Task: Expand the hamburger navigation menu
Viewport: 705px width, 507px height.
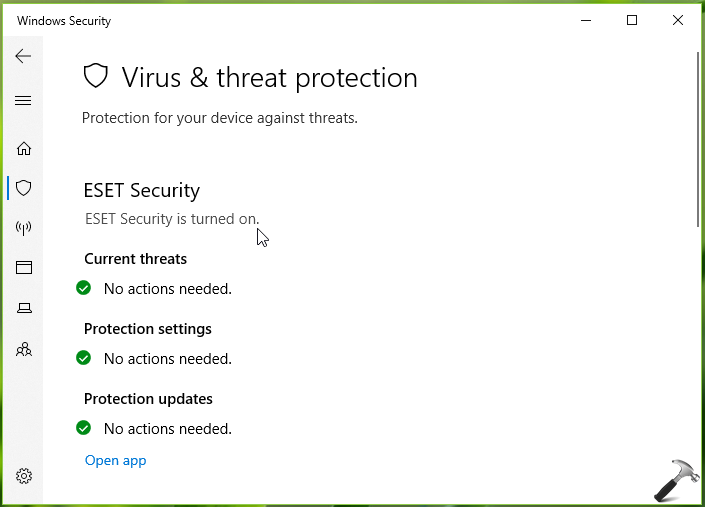Action: pyautogui.click(x=23, y=101)
